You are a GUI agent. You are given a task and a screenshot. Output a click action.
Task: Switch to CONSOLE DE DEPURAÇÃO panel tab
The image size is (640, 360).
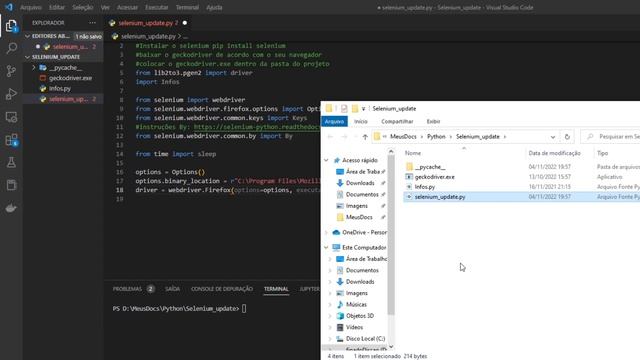tap(222, 289)
